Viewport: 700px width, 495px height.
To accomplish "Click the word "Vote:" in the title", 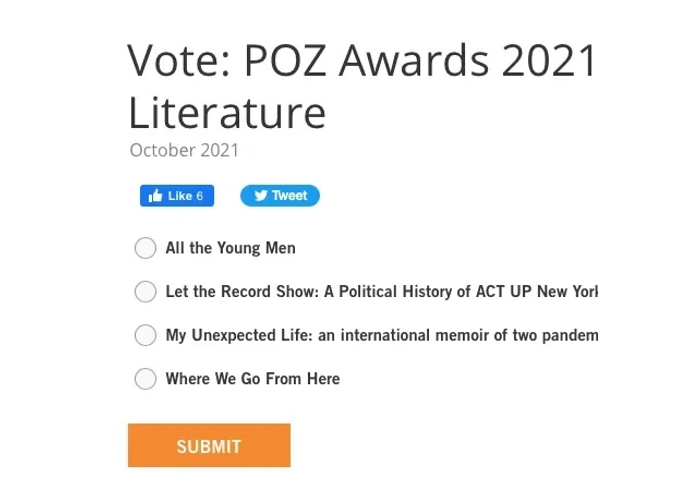I will click(x=179, y=61).
